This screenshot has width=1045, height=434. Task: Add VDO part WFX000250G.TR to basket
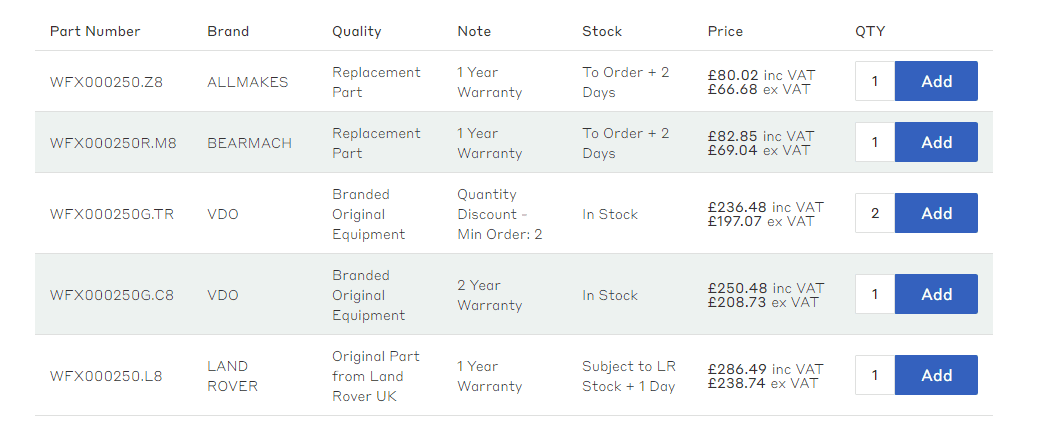[936, 213]
